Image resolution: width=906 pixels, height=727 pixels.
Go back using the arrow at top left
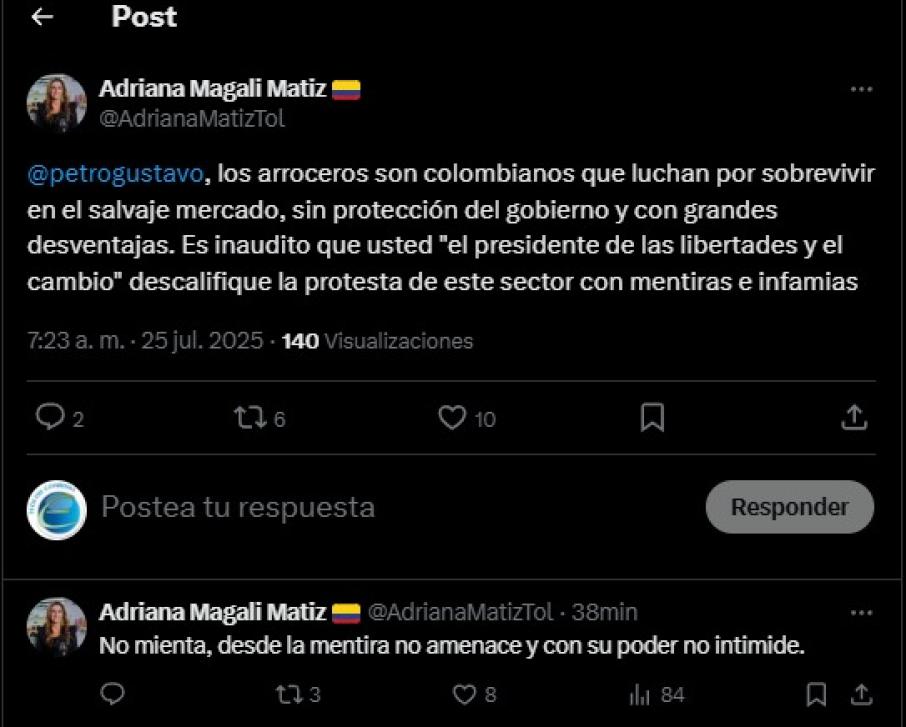(x=40, y=17)
